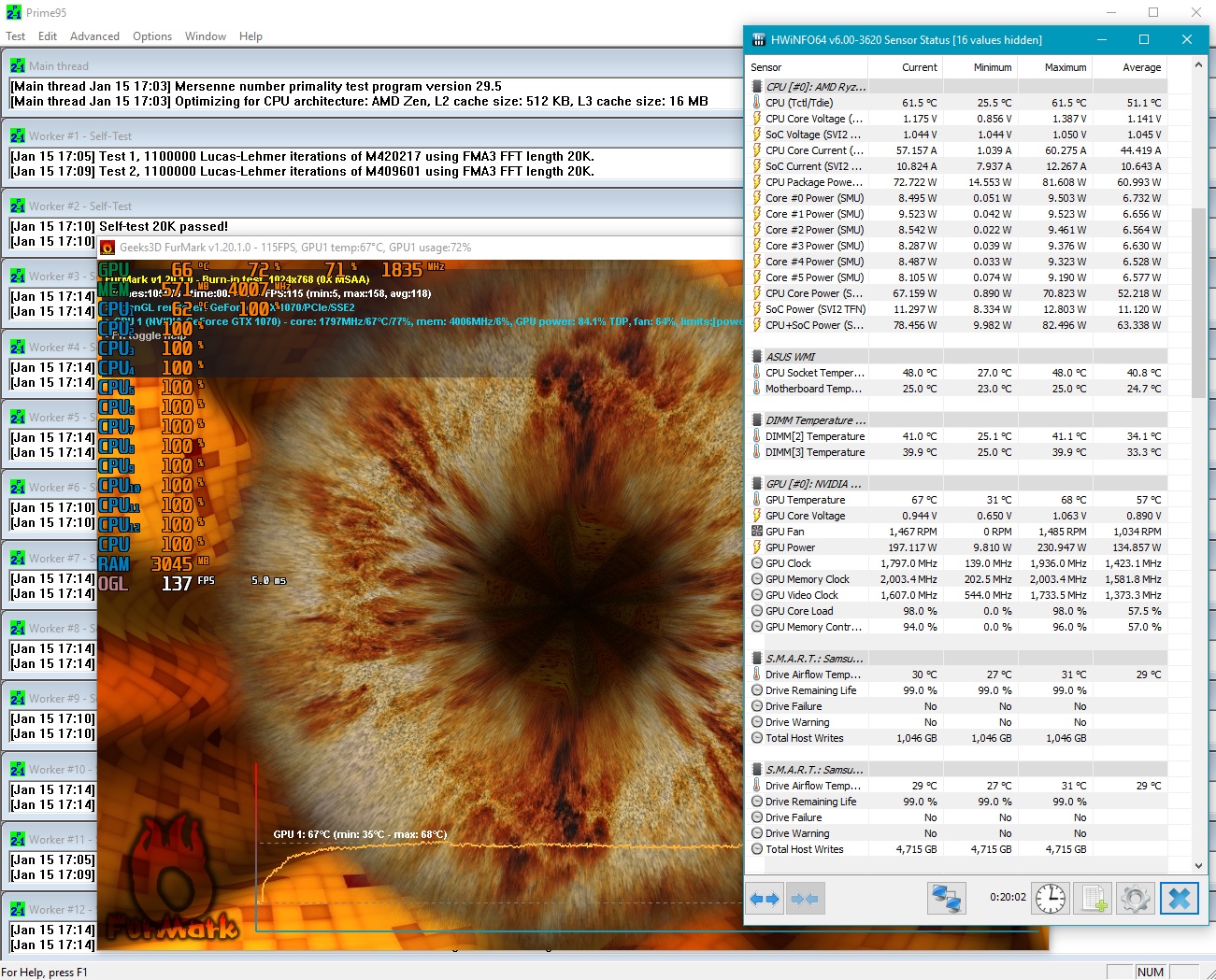Open the Advanced menu in Prime95
The width and height of the screenshot is (1216, 980).
[94, 36]
